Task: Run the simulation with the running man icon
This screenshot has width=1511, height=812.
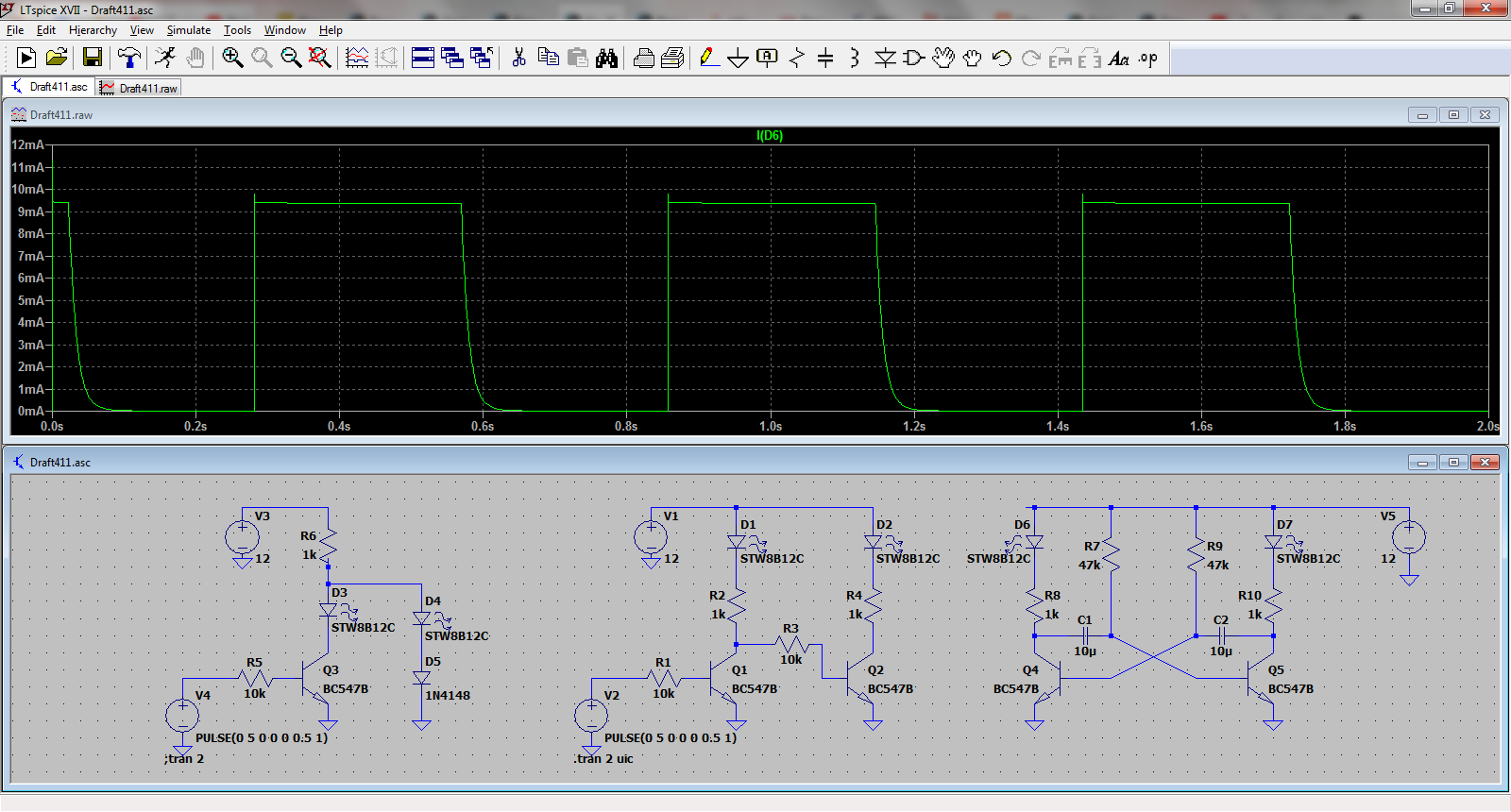Action: [x=165, y=58]
